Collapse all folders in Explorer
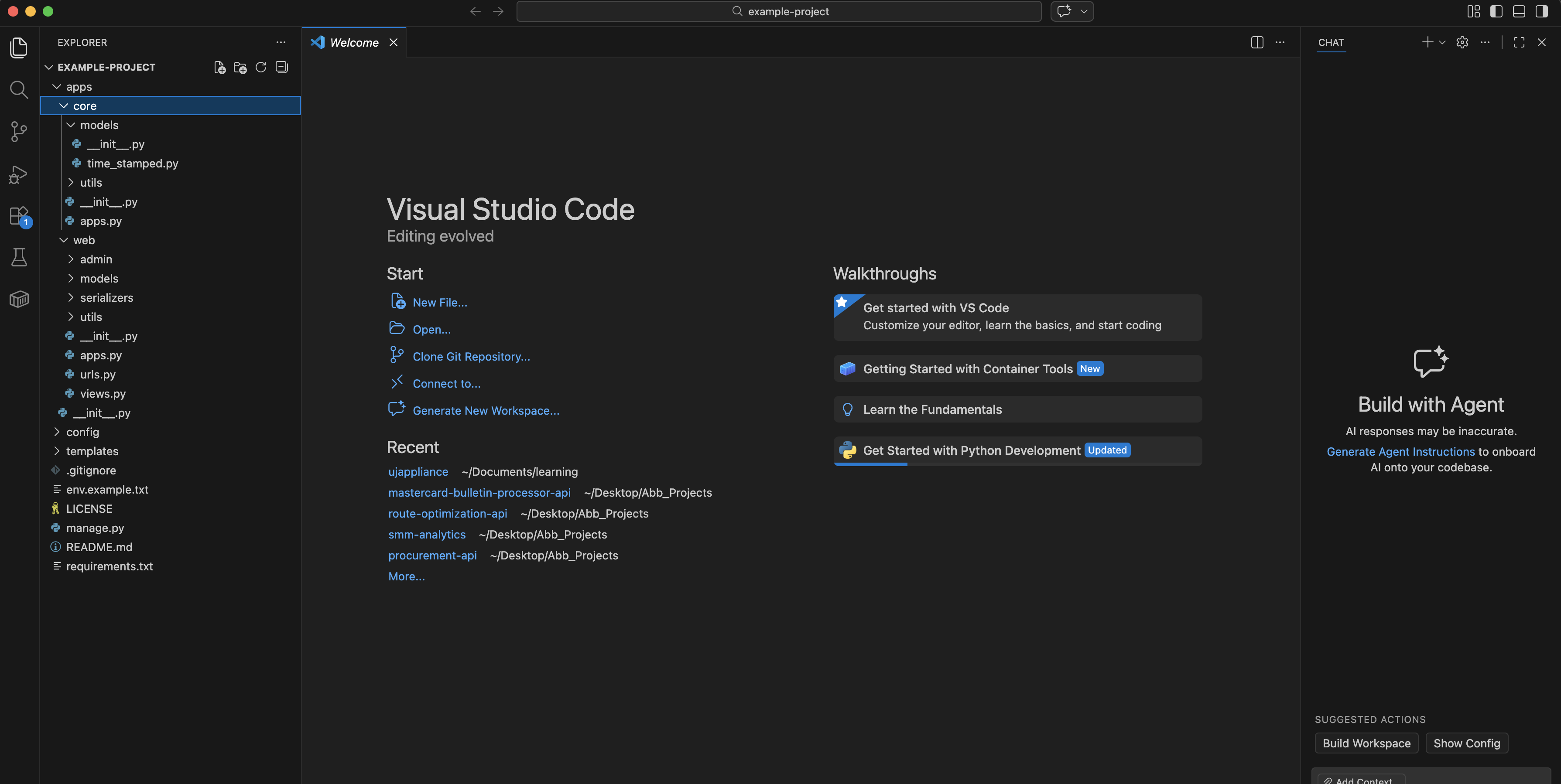This screenshot has width=1561, height=784. coord(282,67)
